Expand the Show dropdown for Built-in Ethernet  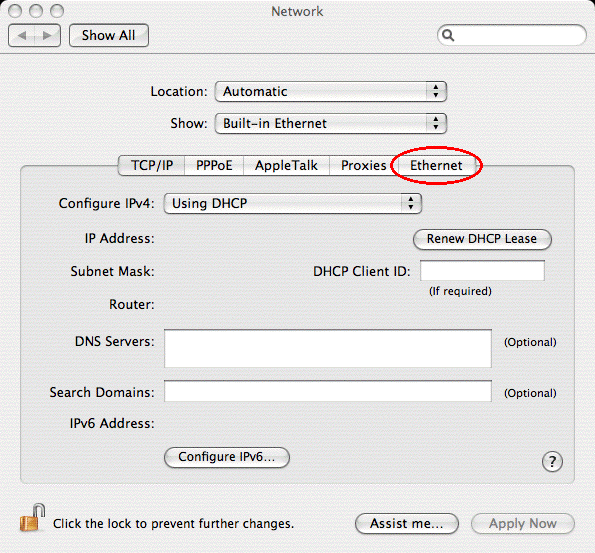[331, 123]
